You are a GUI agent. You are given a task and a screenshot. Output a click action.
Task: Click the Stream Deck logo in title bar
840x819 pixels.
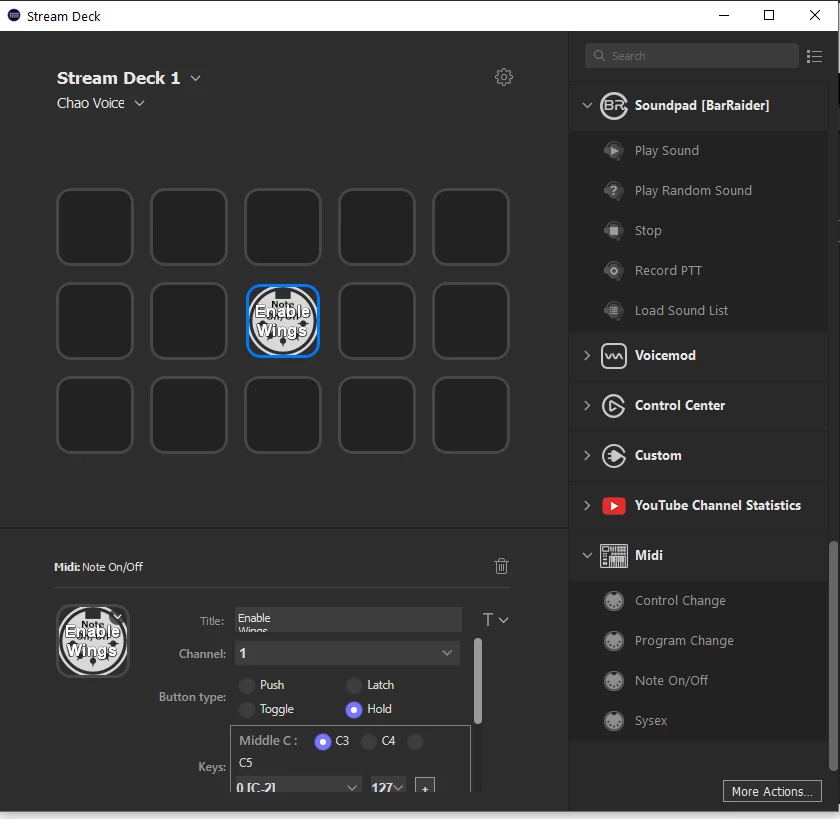coord(14,16)
